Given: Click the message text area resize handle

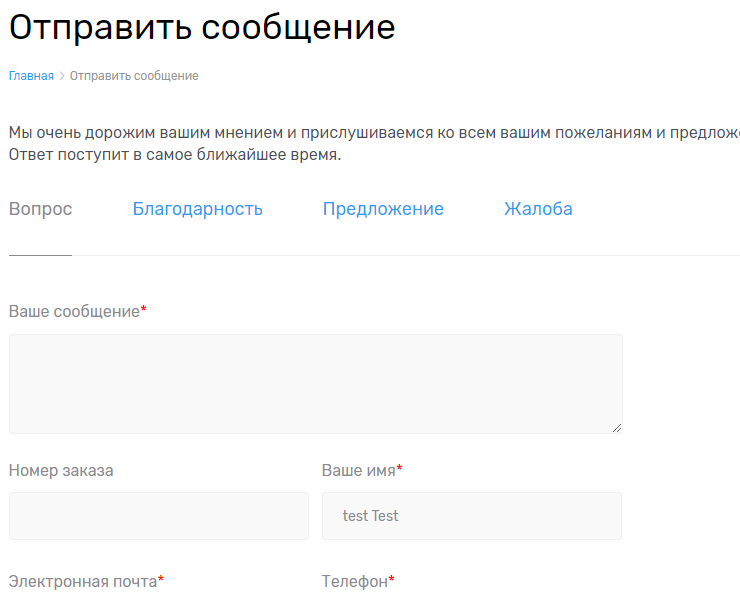Looking at the screenshot, I should click(x=616, y=427).
